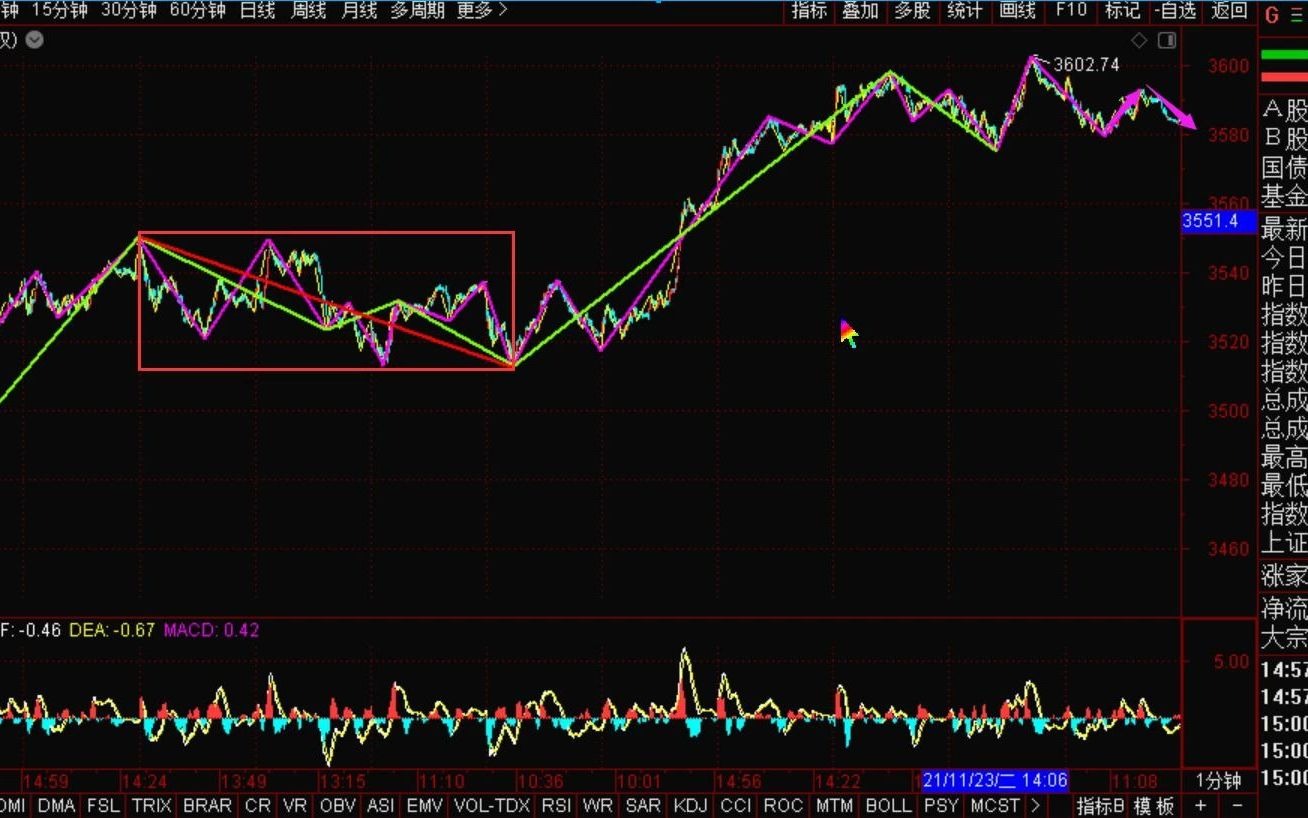Click the 叠加 overlay button
Image resolution: width=1308 pixels, height=818 pixels.
[860, 11]
